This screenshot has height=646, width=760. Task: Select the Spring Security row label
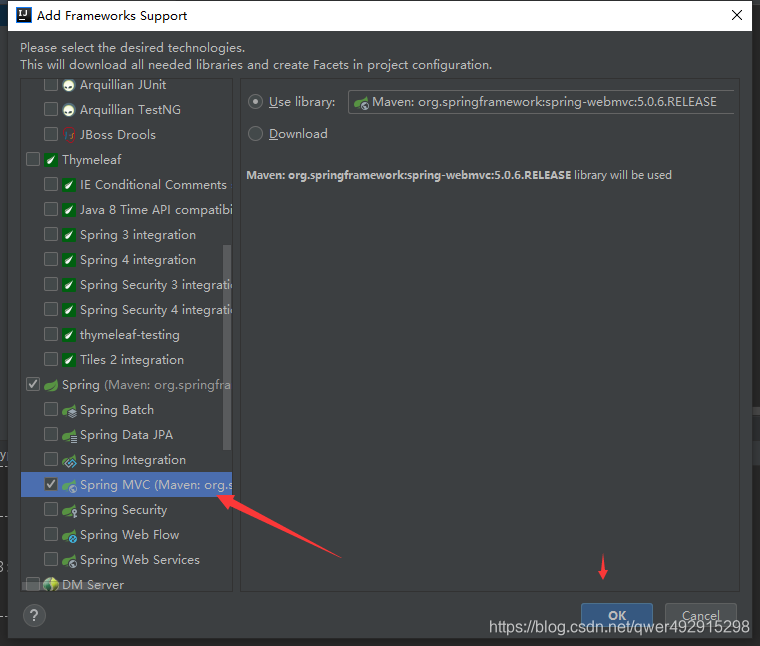[124, 510]
